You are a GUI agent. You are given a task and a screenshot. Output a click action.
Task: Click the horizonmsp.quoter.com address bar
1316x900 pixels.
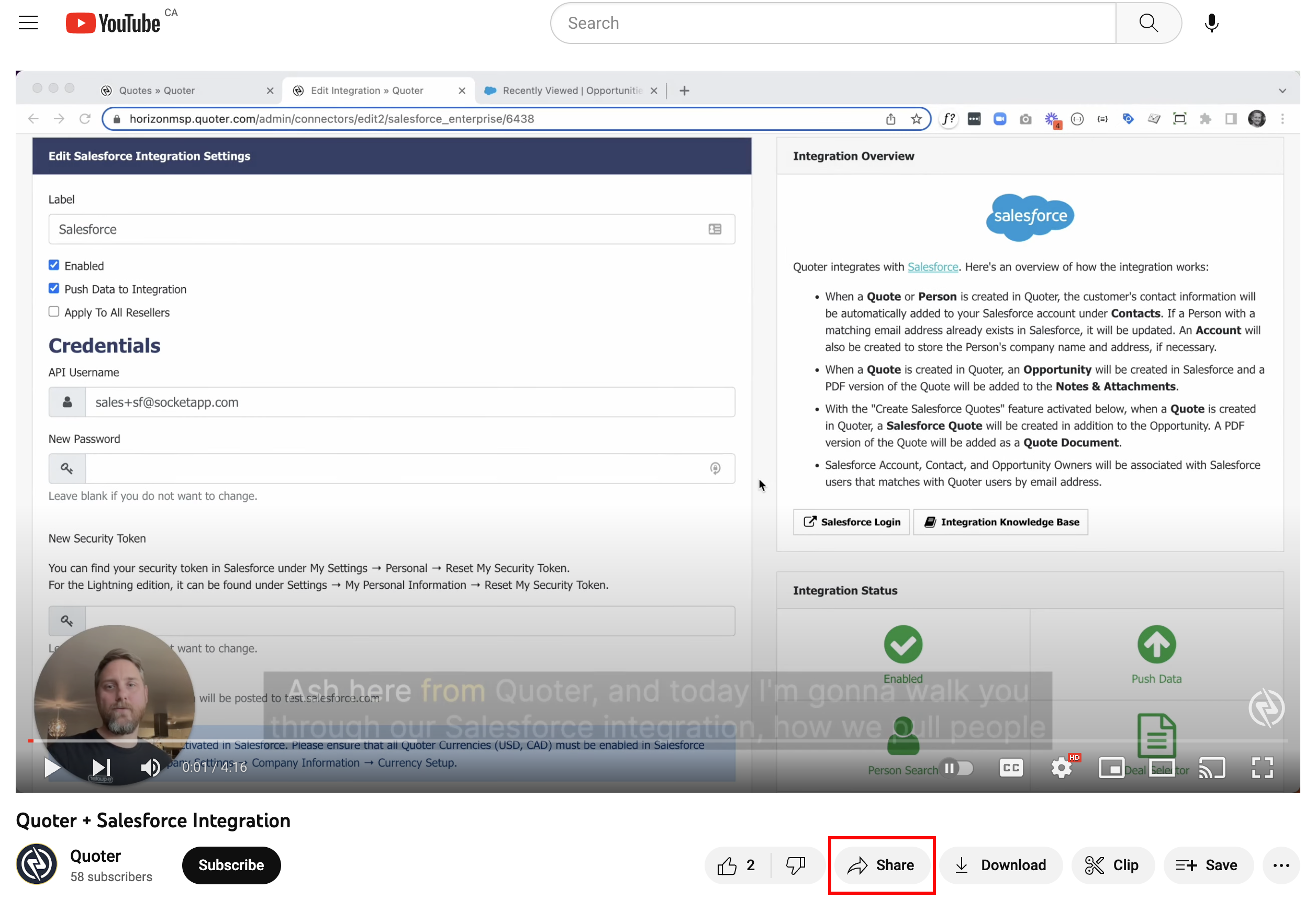click(x=517, y=119)
